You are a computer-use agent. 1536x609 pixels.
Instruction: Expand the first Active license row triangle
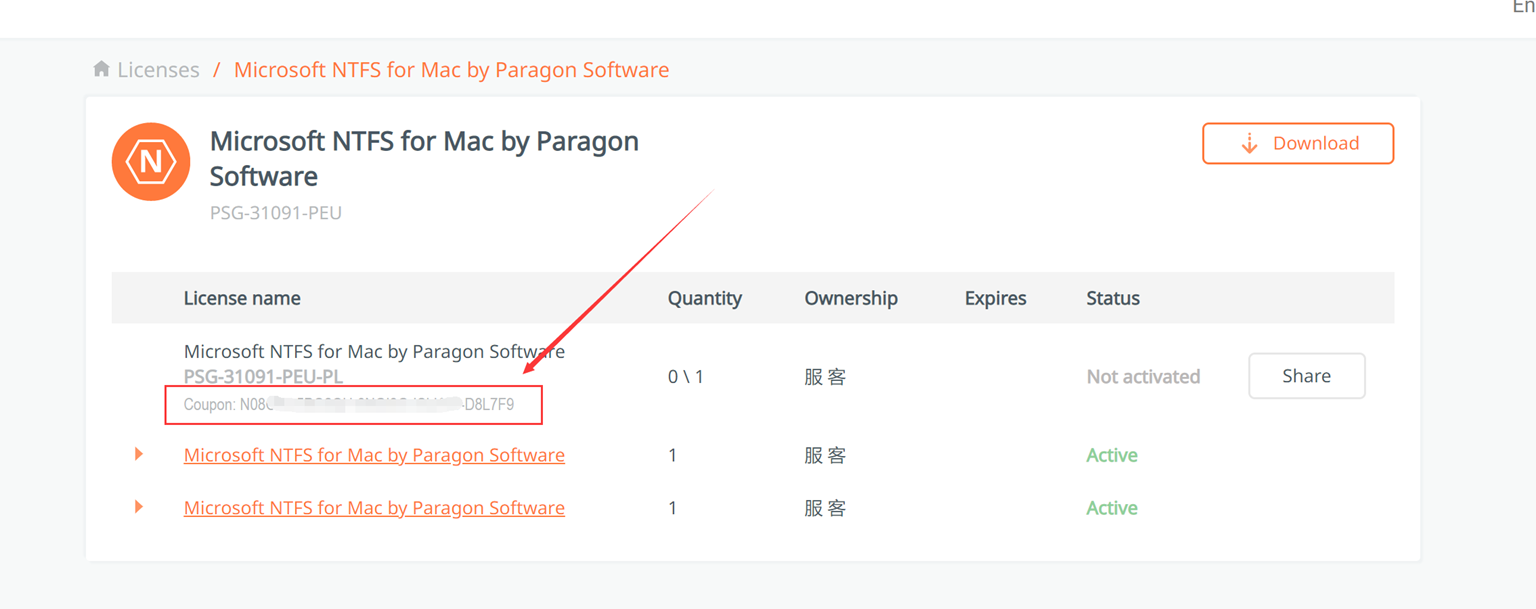coord(139,454)
